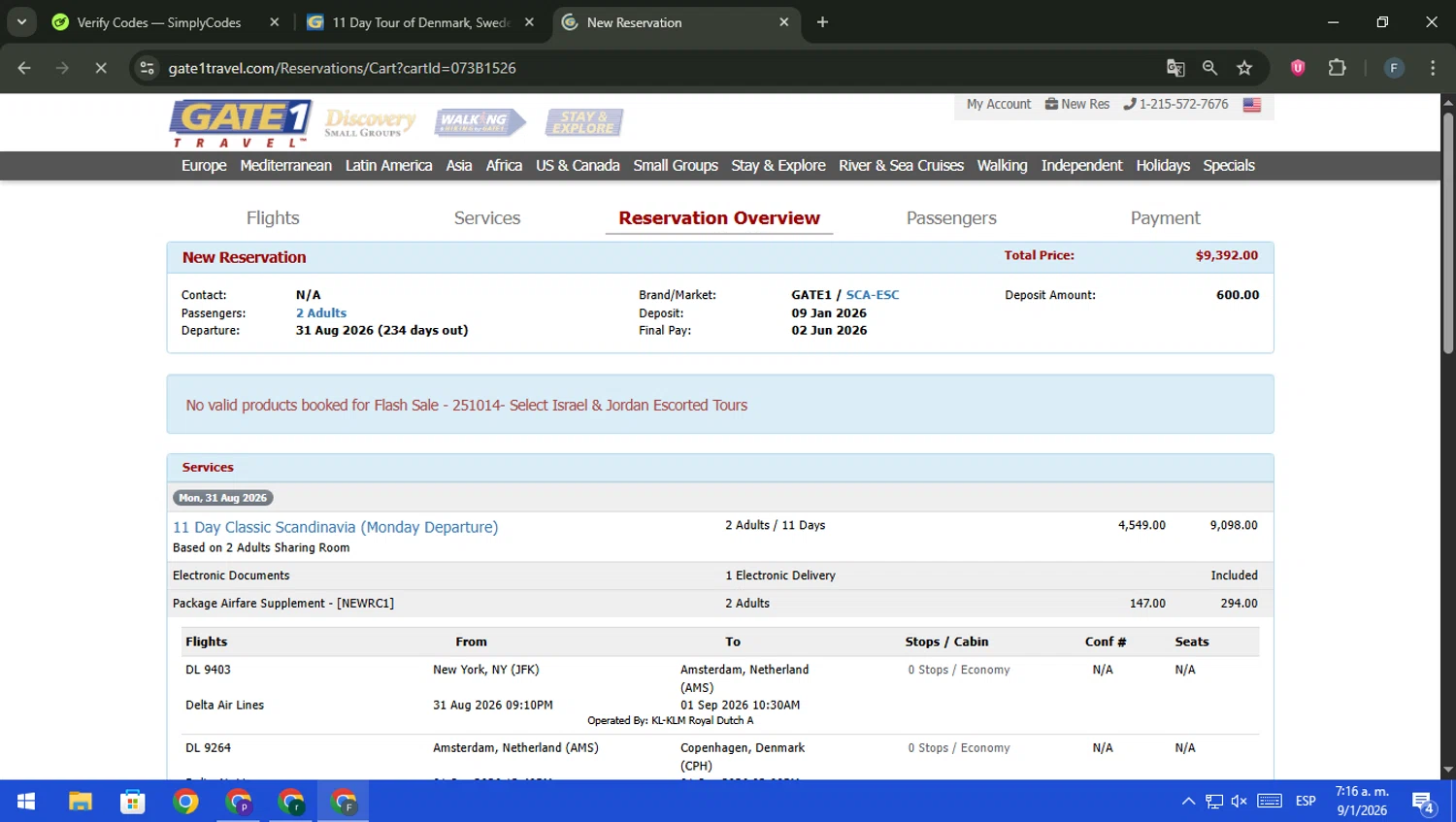Open the browser zoom magnifier icon
This screenshot has height=822, width=1456.
click(1209, 68)
